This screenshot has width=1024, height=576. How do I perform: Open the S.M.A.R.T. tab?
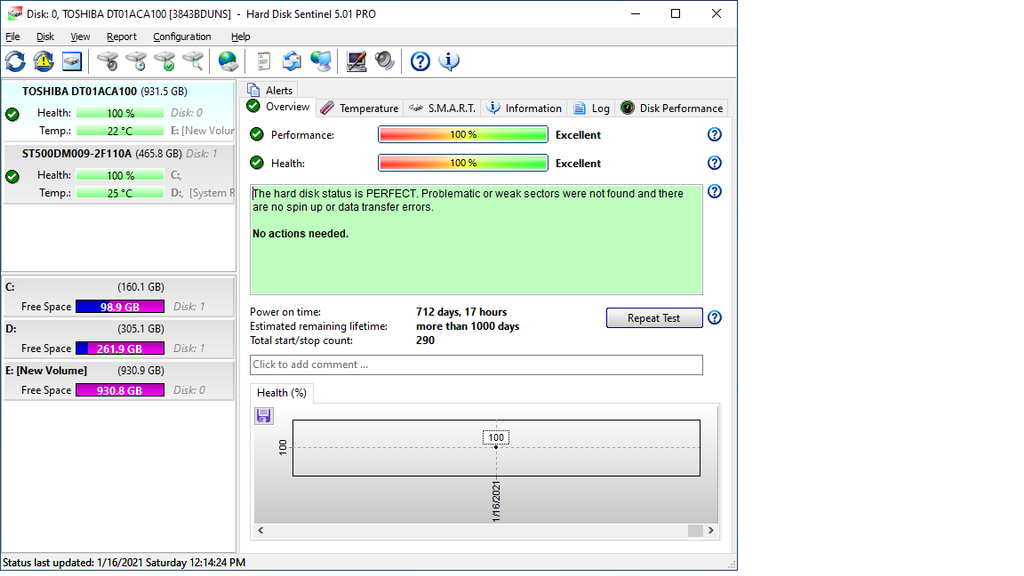pyautogui.click(x=443, y=108)
